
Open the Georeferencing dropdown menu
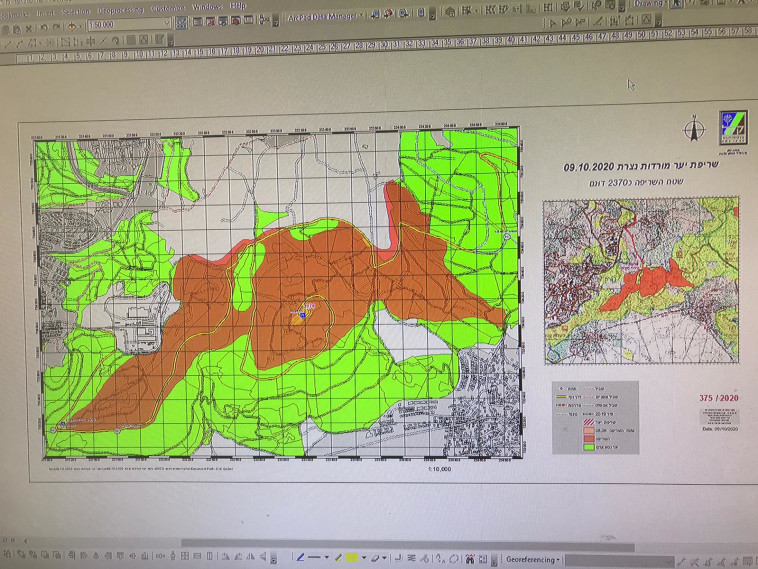[x=533, y=559]
